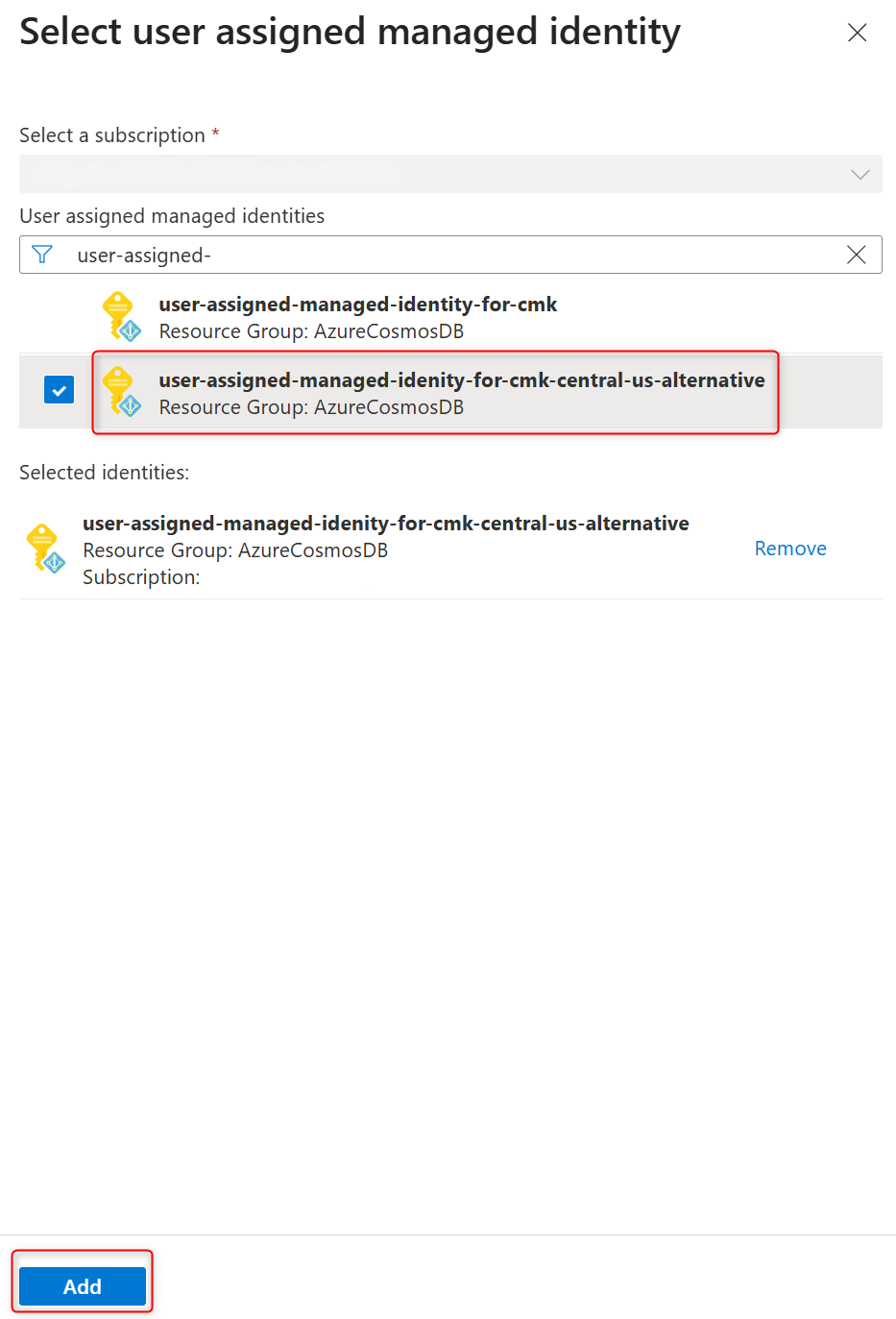Click 'Resource Group: AzureCosmosDB' under the first identity
Image resolution: width=896 pixels, height=1319 pixels.
pyautogui.click(x=311, y=331)
